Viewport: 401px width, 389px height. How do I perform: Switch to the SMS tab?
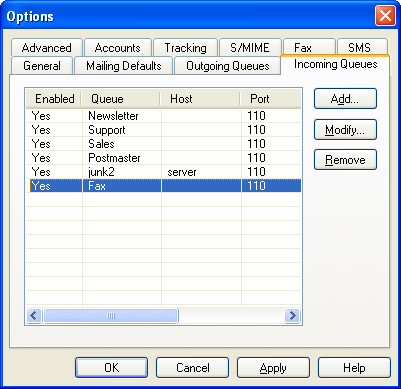tap(362, 47)
